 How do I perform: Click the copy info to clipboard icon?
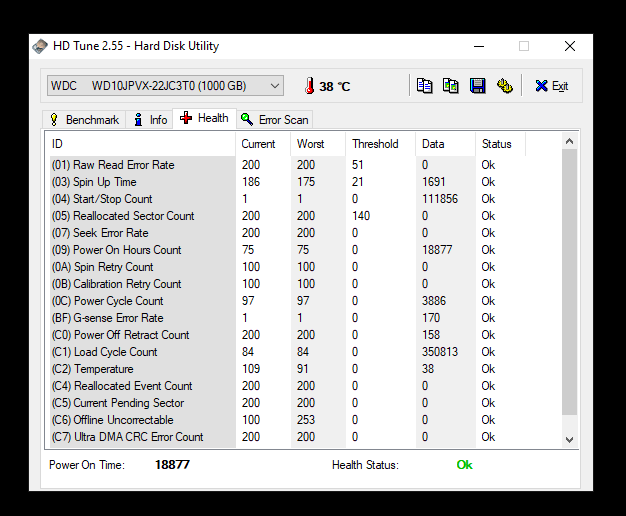tap(424, 86)
